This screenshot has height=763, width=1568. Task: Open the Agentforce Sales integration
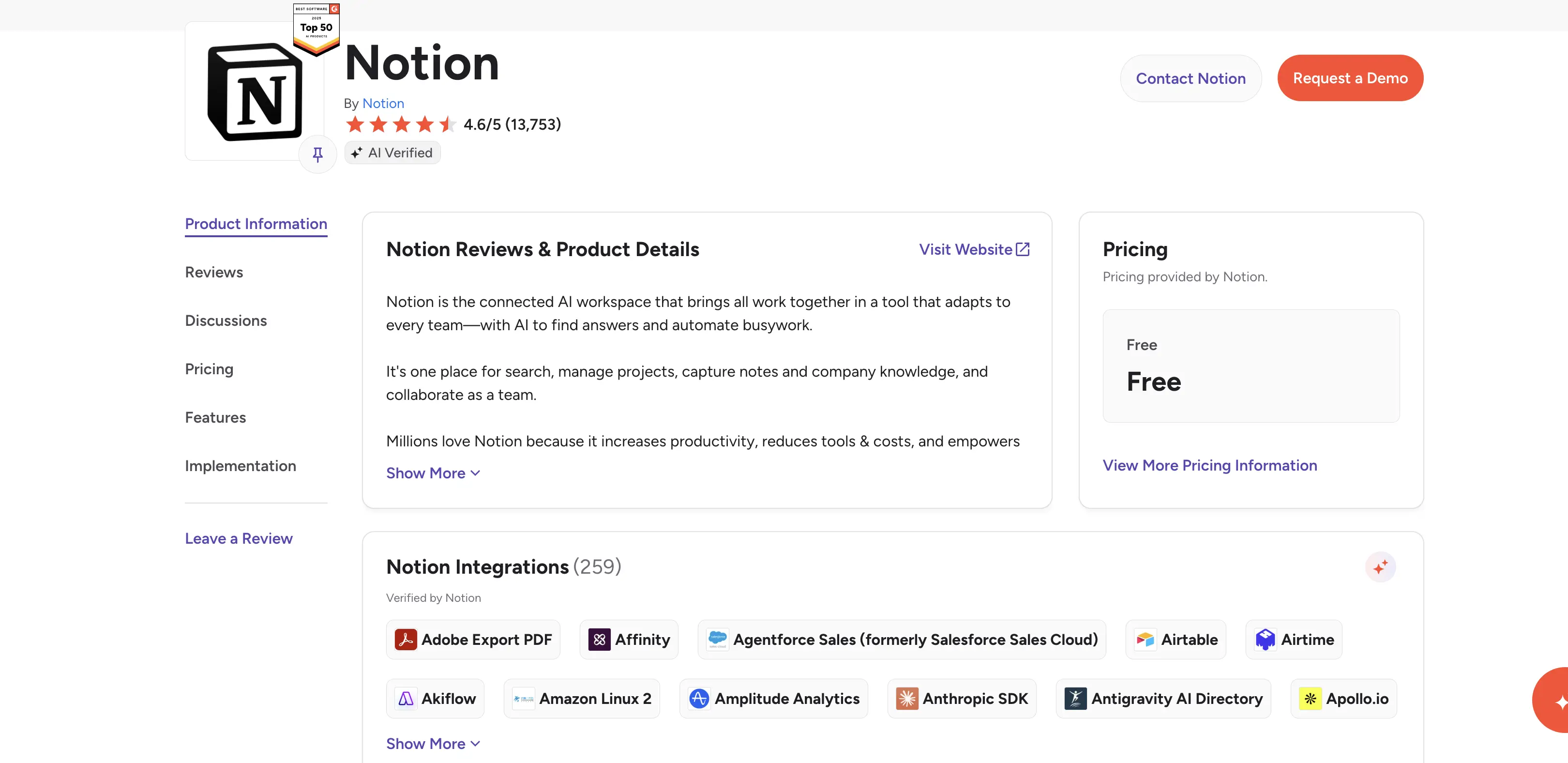click(902, 640)
